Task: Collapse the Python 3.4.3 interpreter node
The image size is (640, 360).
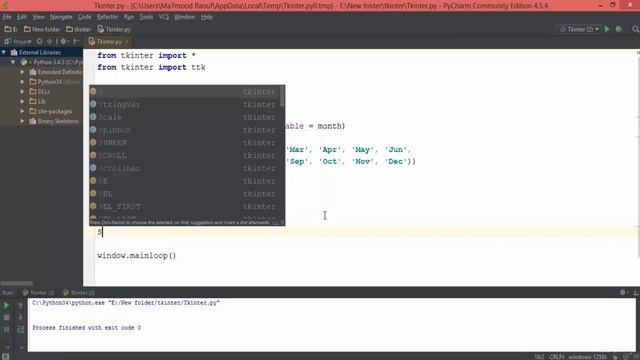Action: [13, 62]
